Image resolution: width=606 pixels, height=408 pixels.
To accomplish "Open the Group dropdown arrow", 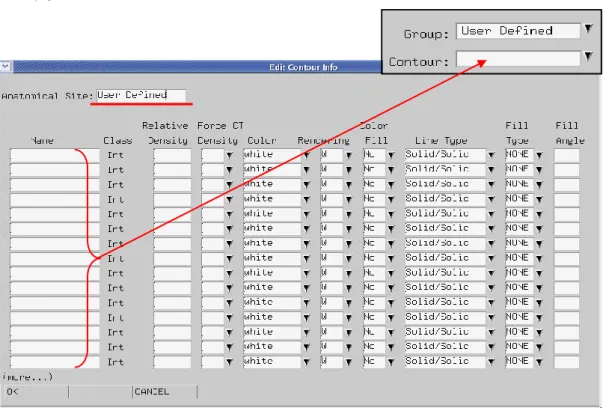I will [x=588, y=29].
